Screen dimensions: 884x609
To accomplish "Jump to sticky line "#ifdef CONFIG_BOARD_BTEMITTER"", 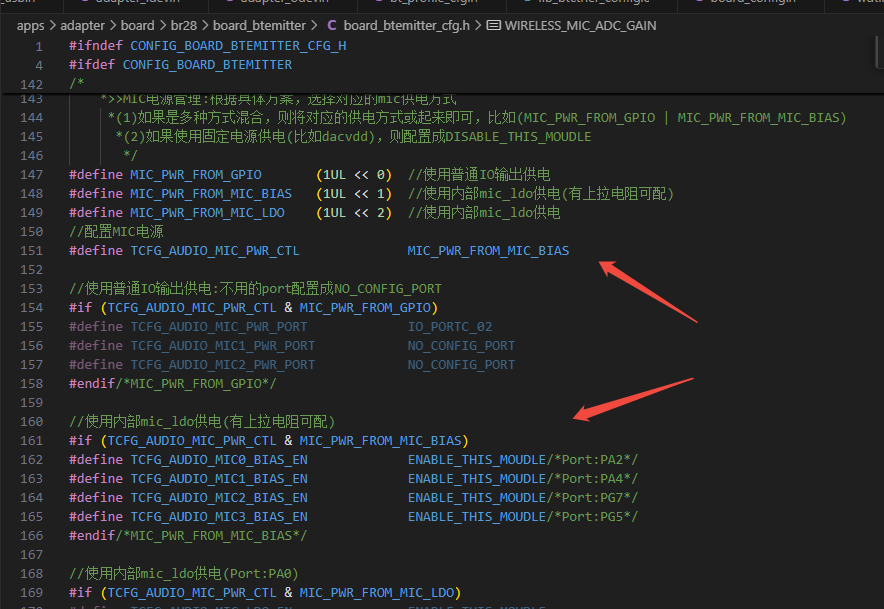I will tap(180, 65).
